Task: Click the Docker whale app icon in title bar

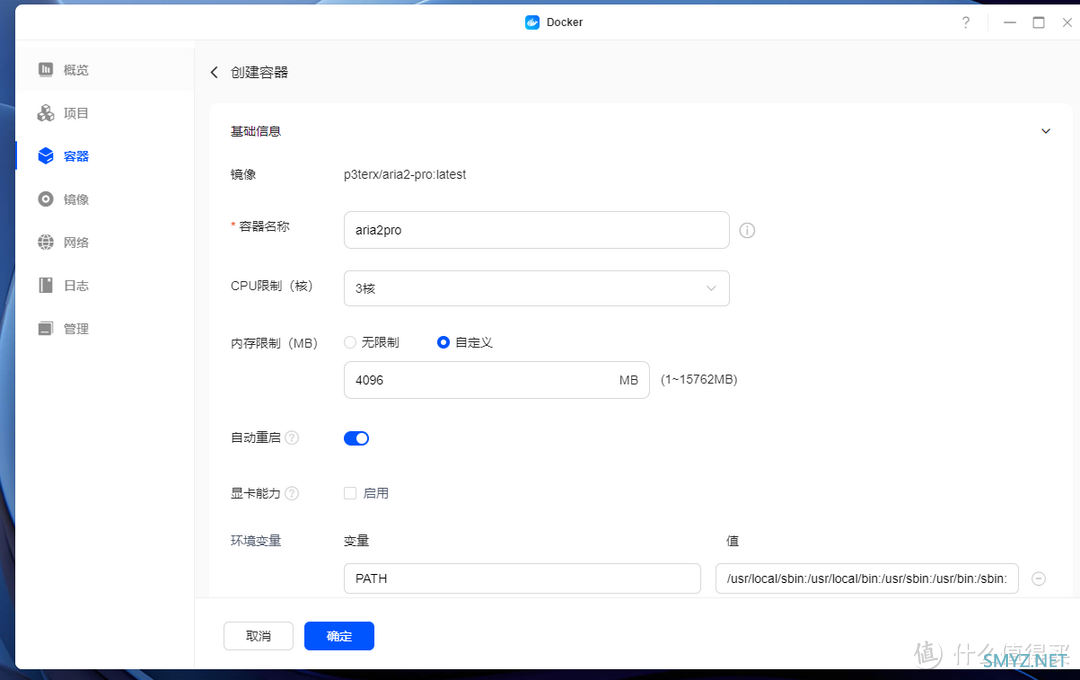Action: point(532,22)
